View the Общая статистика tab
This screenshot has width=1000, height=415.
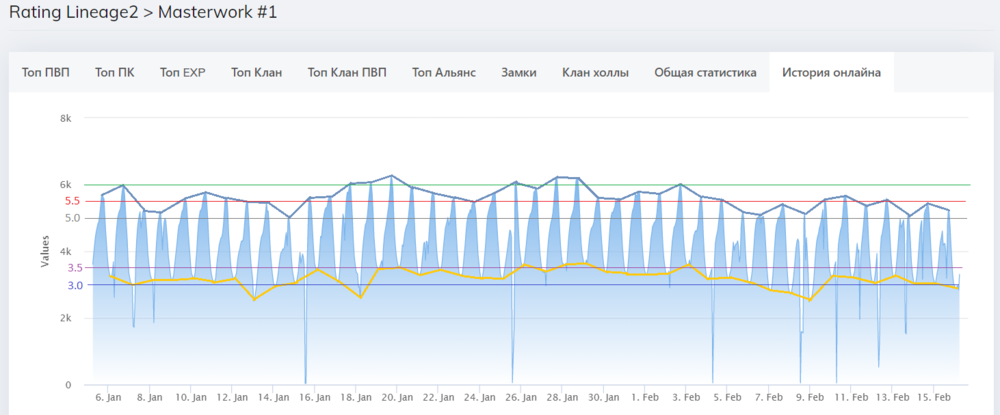(x=705, y=72)
